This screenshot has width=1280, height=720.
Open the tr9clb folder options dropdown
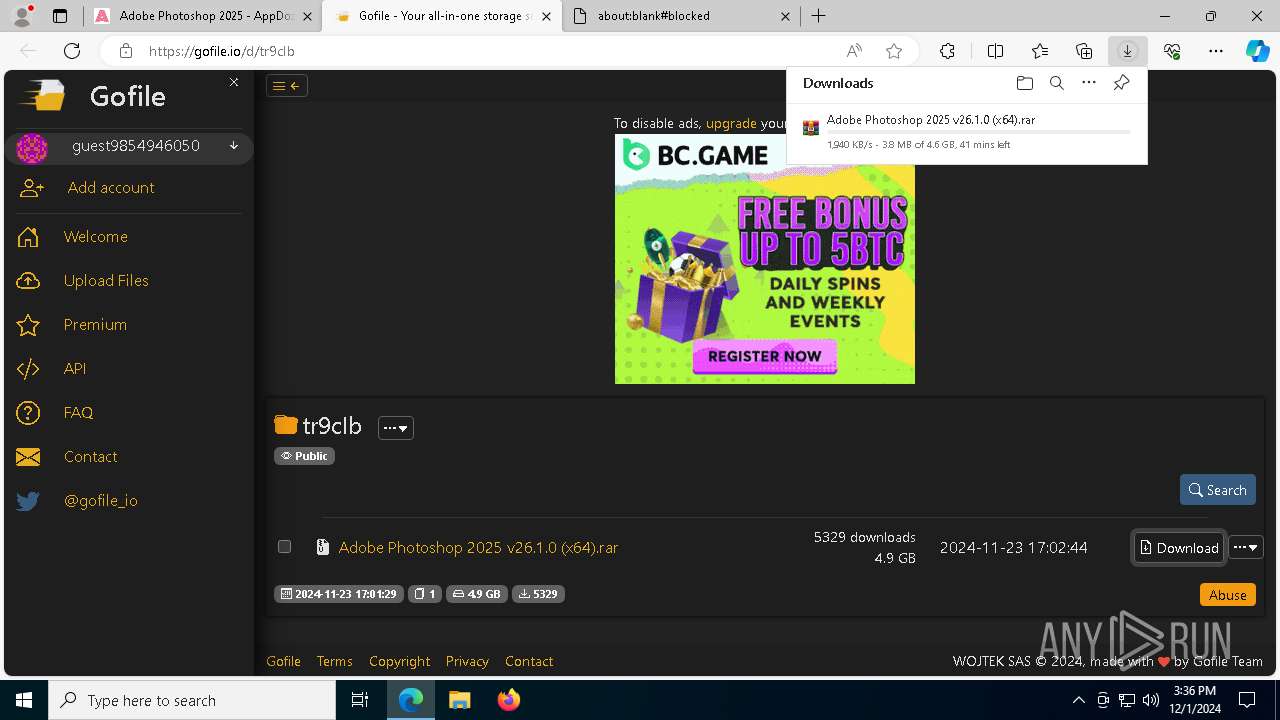click(x=396, y=428)
